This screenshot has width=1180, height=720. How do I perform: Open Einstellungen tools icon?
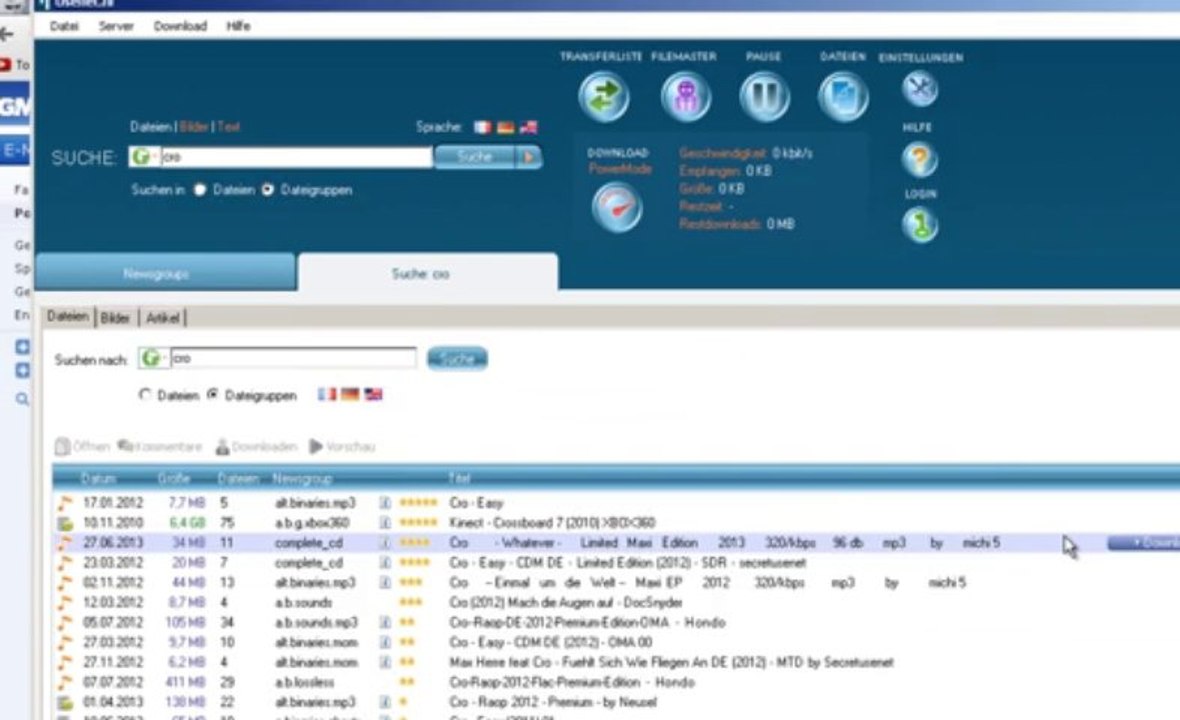coord(920,89)
